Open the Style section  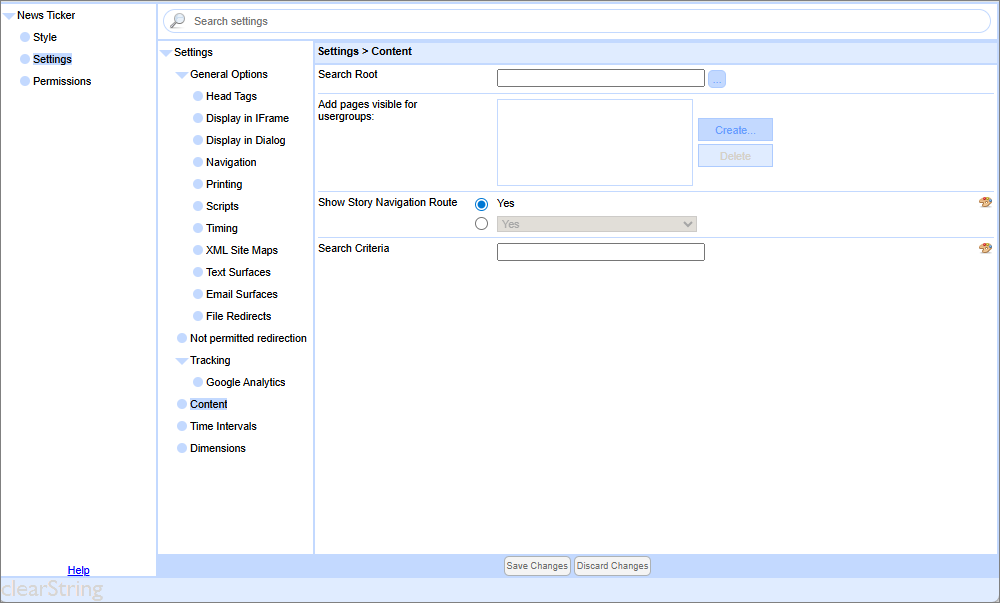coord(45,37)
